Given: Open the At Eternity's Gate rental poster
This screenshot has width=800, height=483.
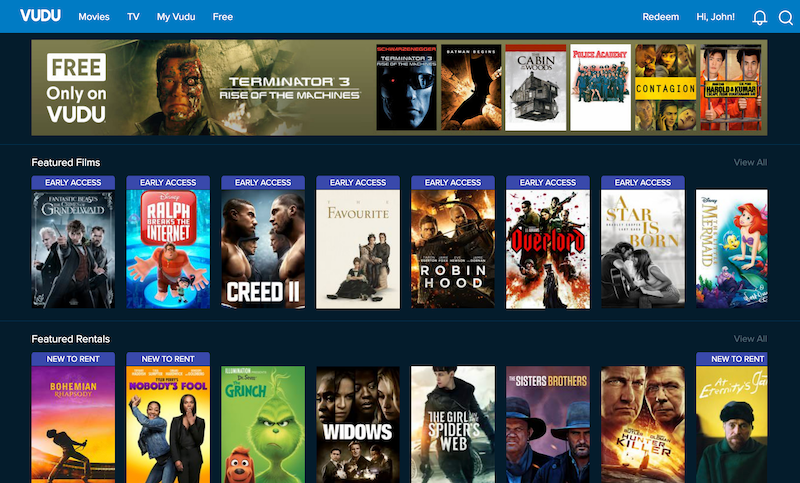Looking at the screenshot, I should 732,424.
